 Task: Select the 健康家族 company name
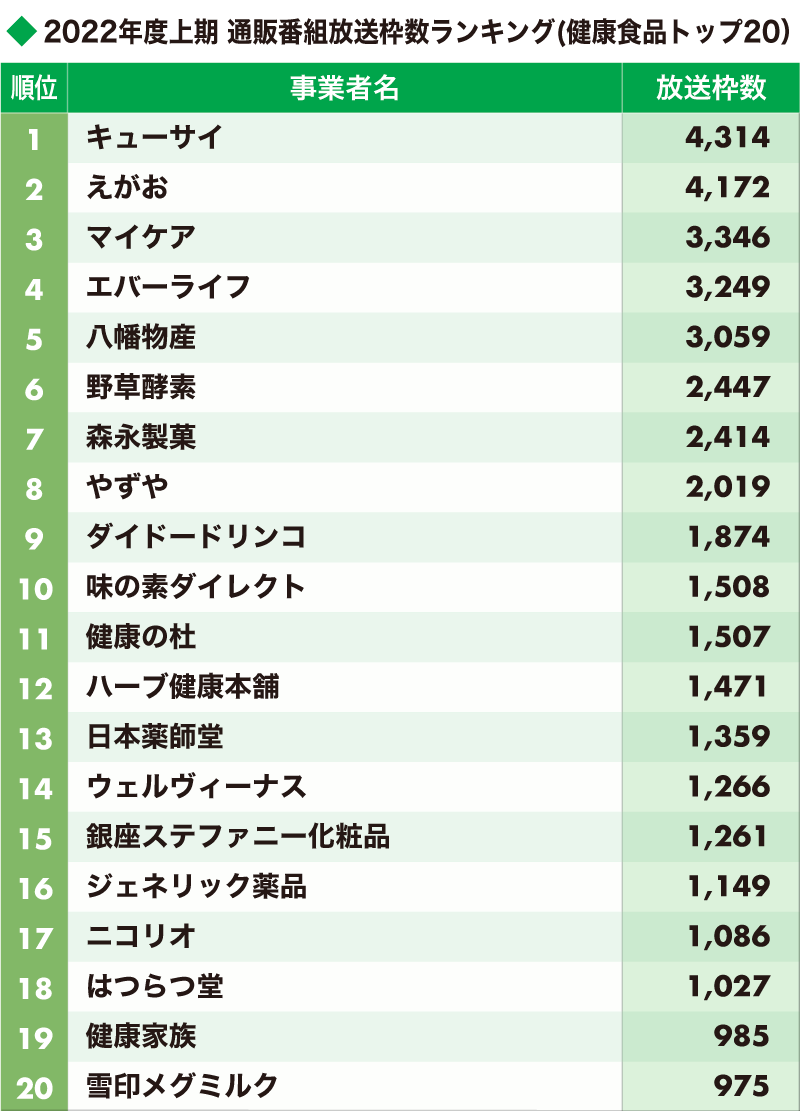click(140, 1036)
